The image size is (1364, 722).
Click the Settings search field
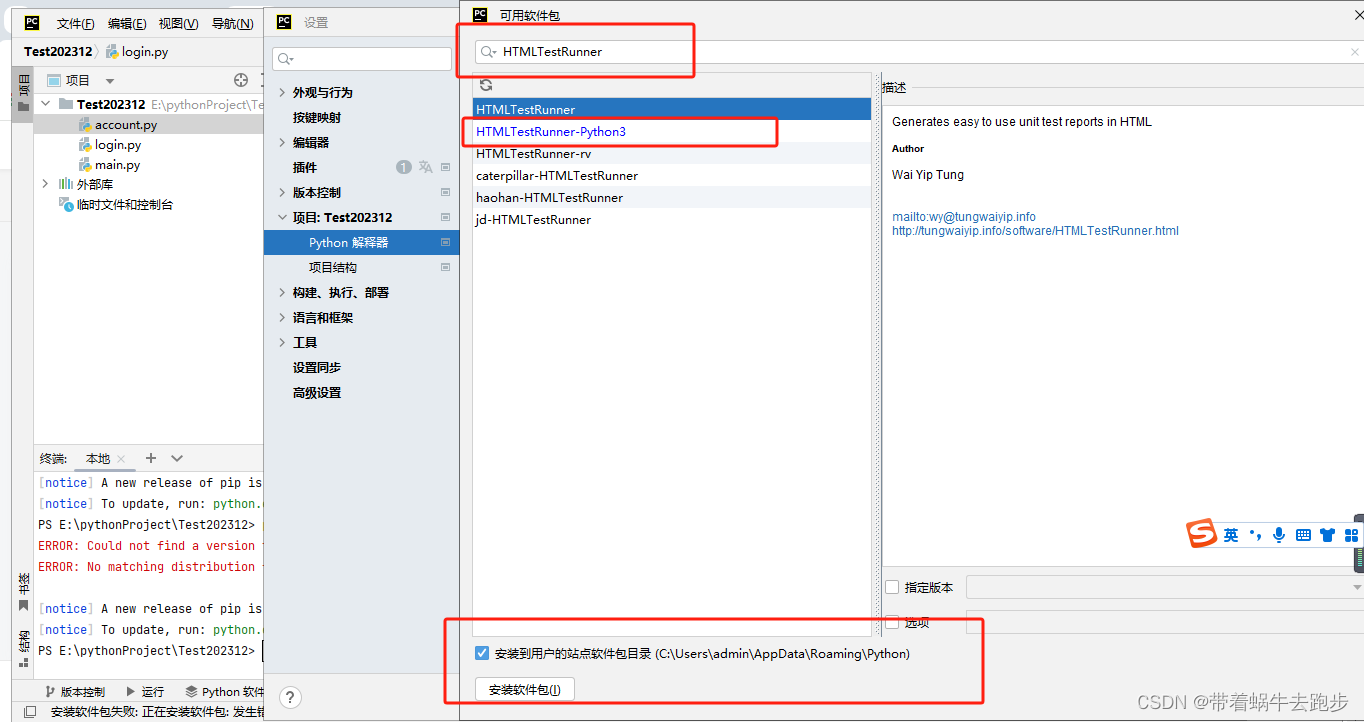coord(362,59)
